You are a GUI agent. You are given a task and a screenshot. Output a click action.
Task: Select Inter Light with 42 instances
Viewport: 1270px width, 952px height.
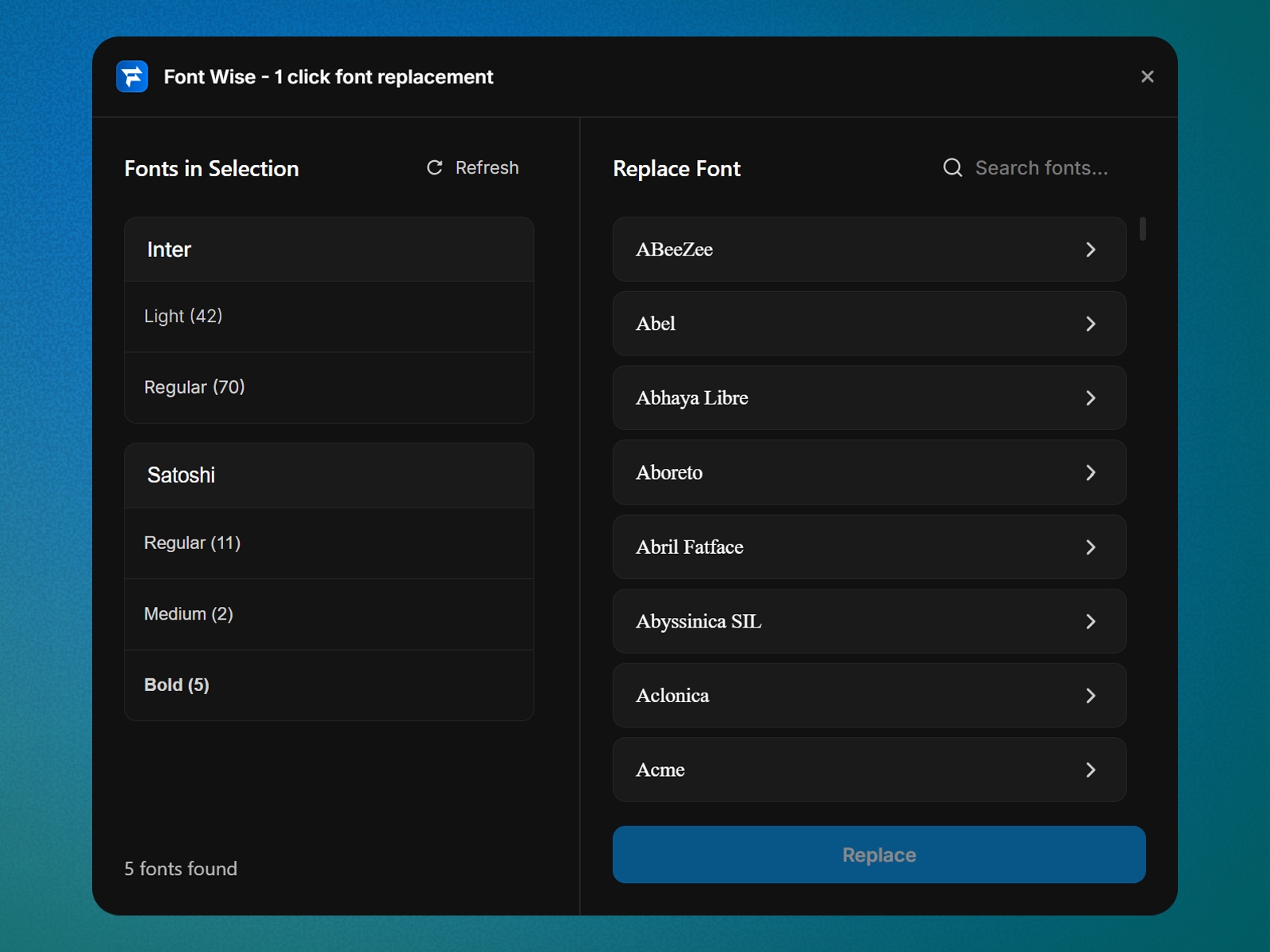(329, 316)
